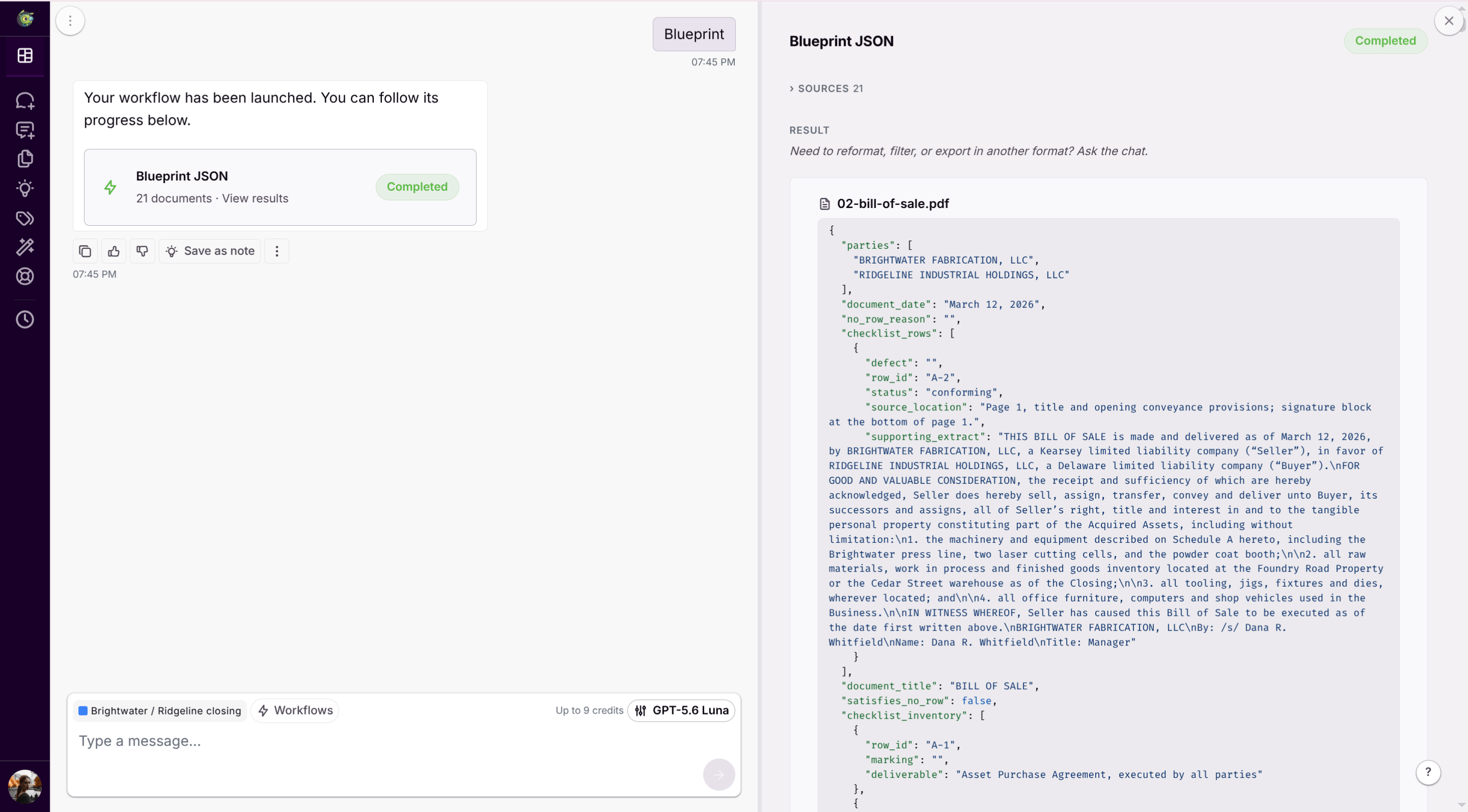Open the new message thread sidebar icon

pos(25,130)
